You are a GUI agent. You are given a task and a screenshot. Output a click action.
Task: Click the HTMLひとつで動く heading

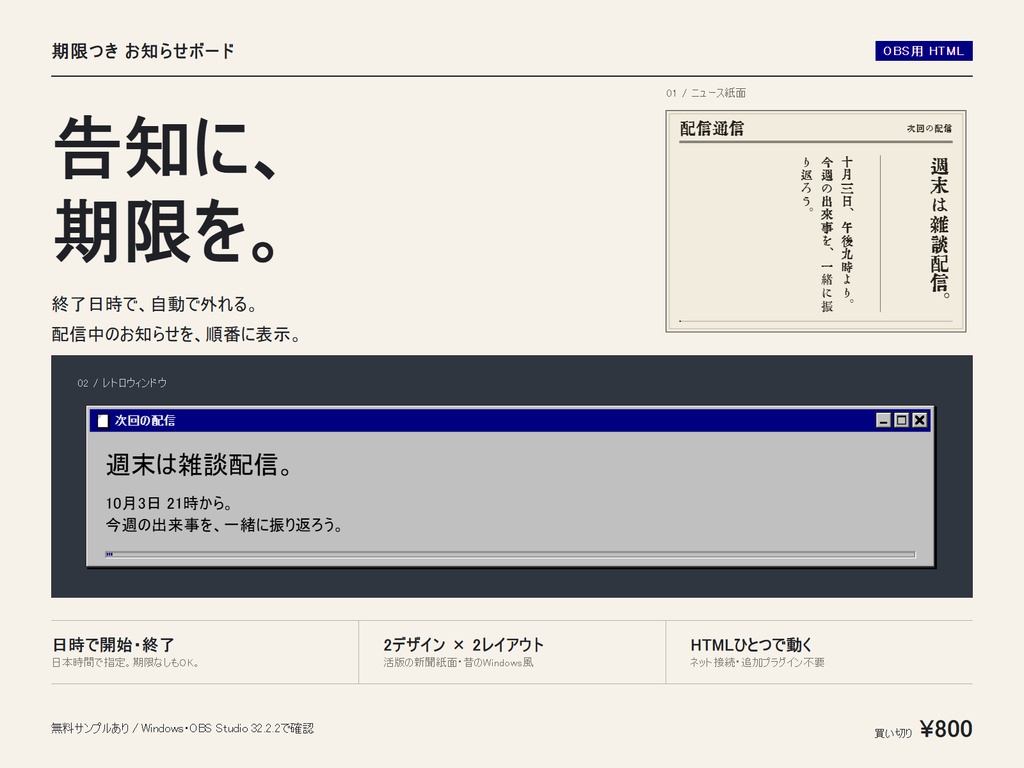click(751, 645)
